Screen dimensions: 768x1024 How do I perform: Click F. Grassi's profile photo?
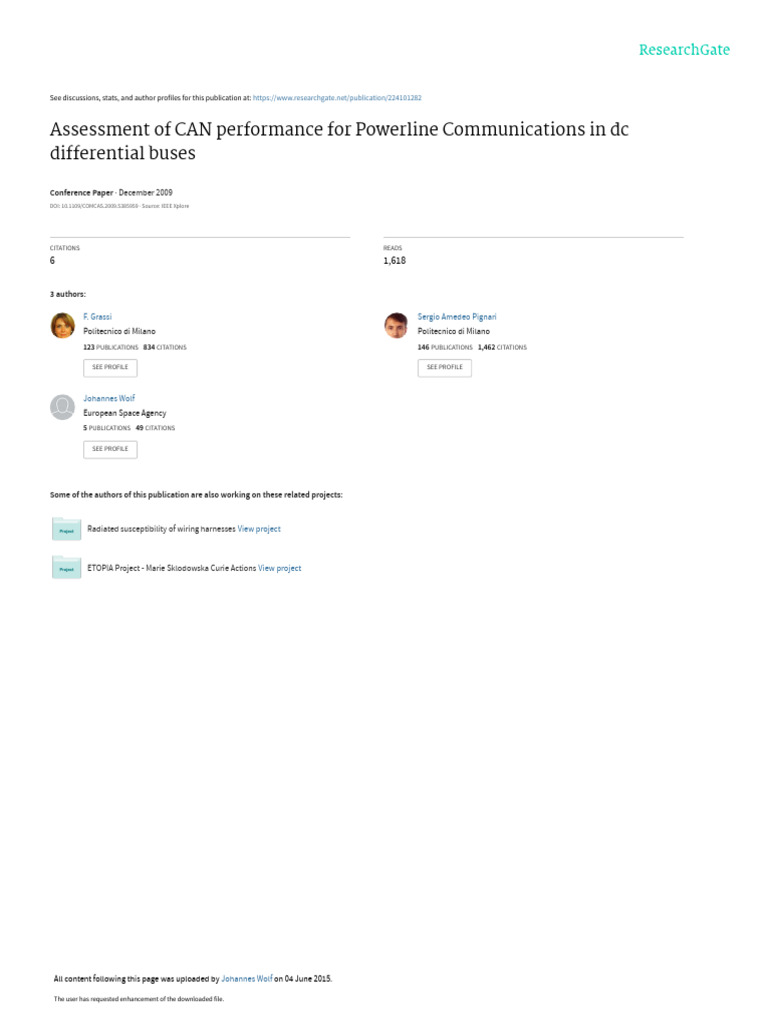[x=62, y=325]
